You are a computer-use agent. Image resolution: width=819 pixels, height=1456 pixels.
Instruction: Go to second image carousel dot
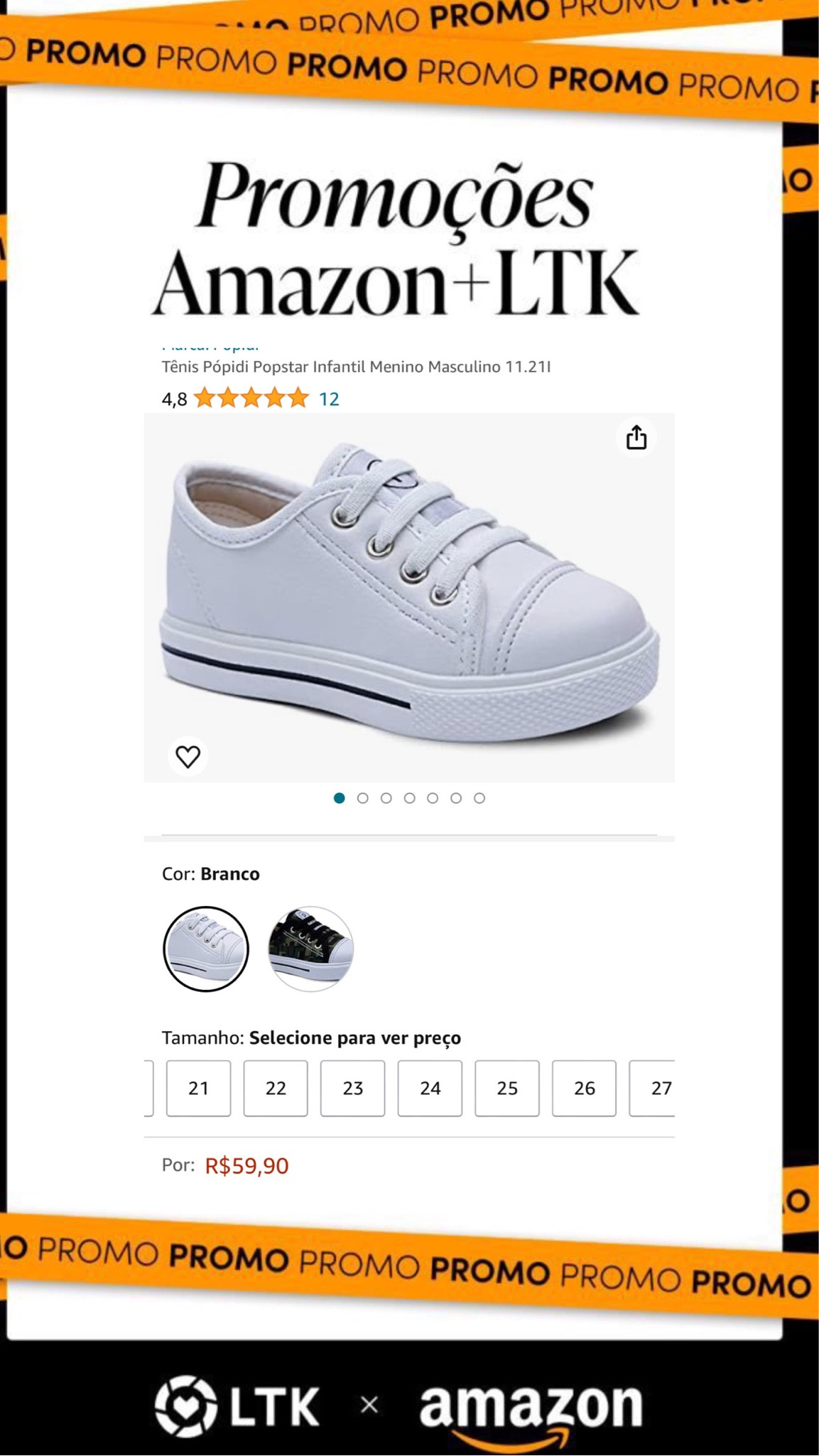point(363,798)
